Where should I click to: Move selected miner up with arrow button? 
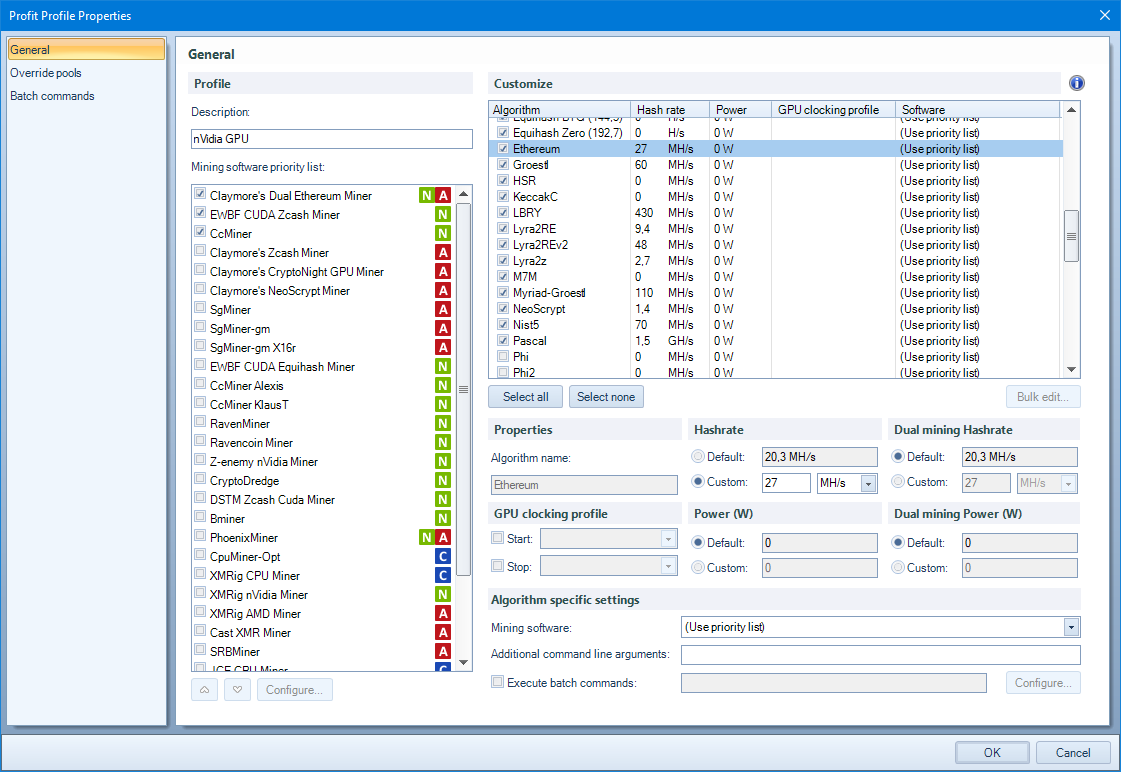(204, 690)
